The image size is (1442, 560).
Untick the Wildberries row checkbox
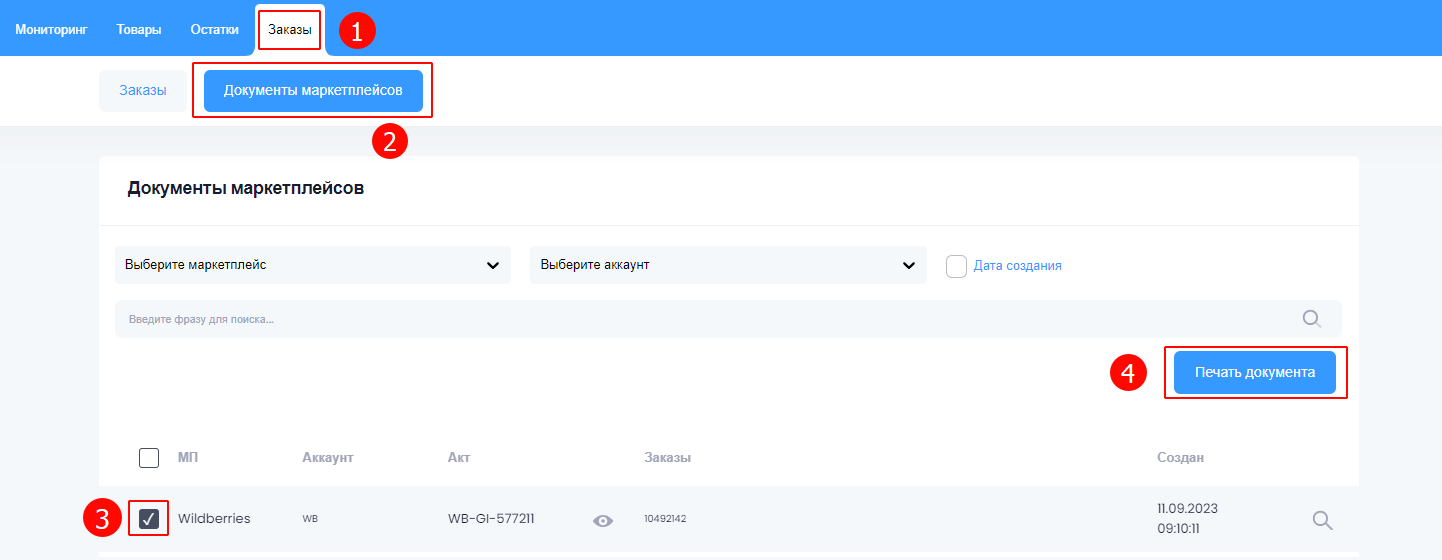[x=149, y=519]
